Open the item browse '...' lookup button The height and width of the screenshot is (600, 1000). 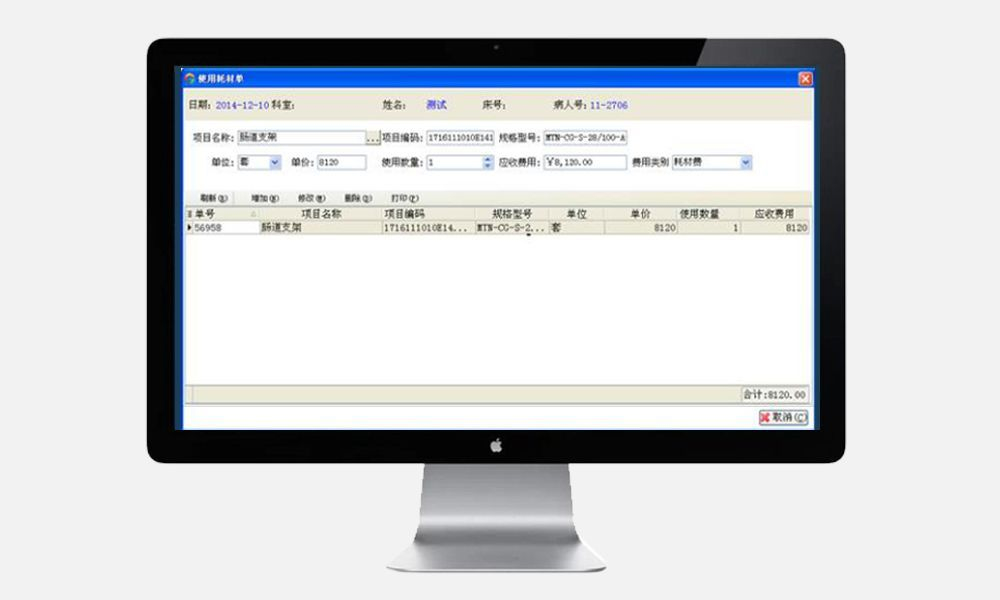371,140
